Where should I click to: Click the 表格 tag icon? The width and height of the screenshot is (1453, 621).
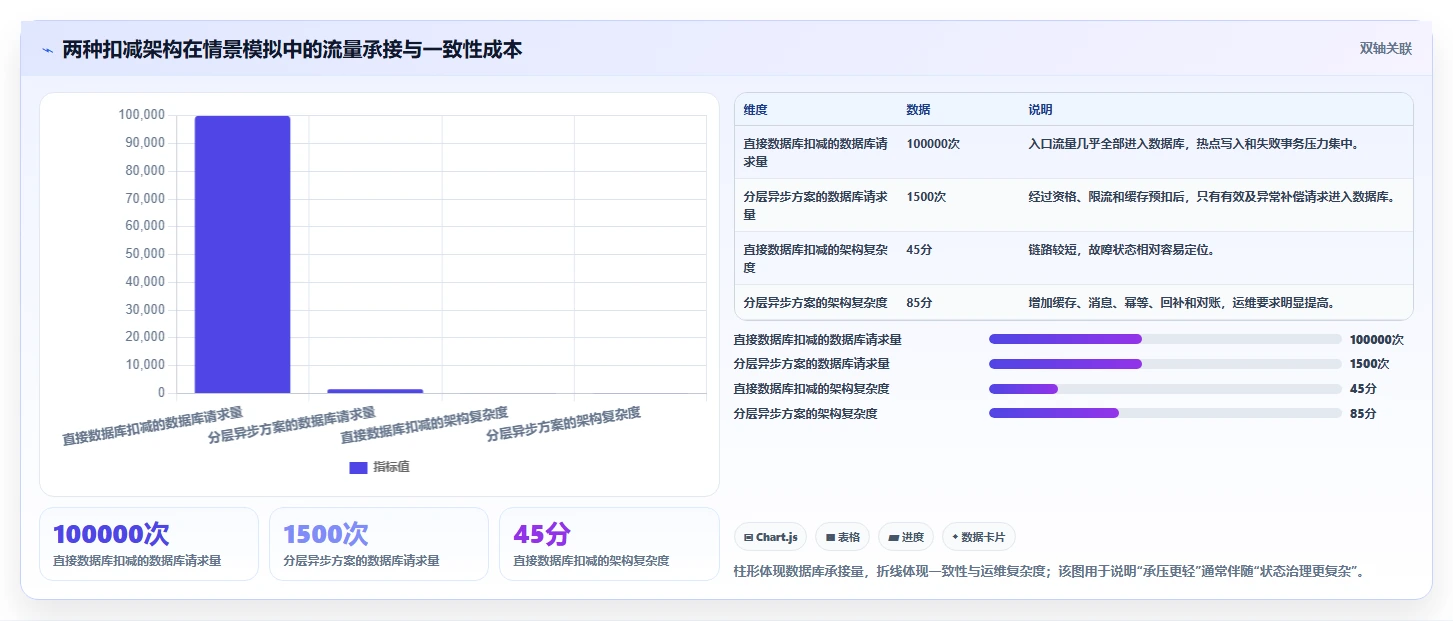click(x=830, y=537)
